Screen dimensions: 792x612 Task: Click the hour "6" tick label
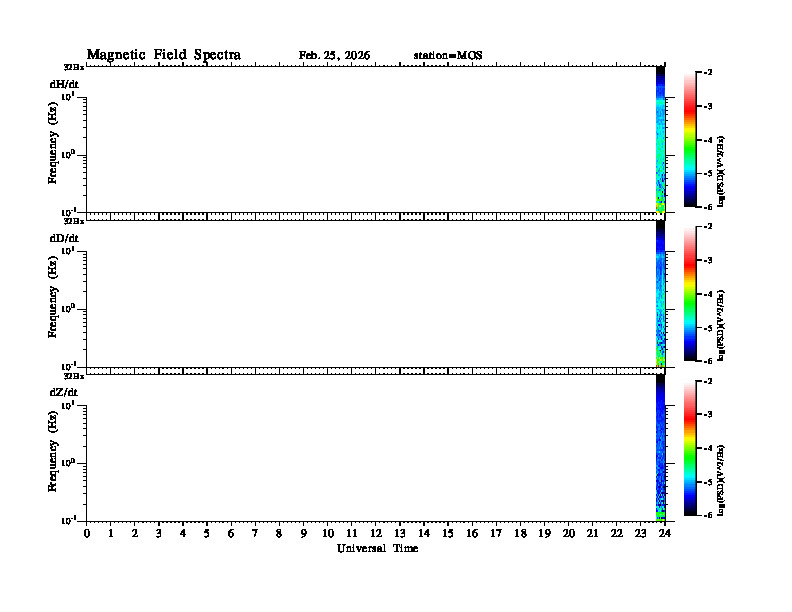tap(231, 534)
